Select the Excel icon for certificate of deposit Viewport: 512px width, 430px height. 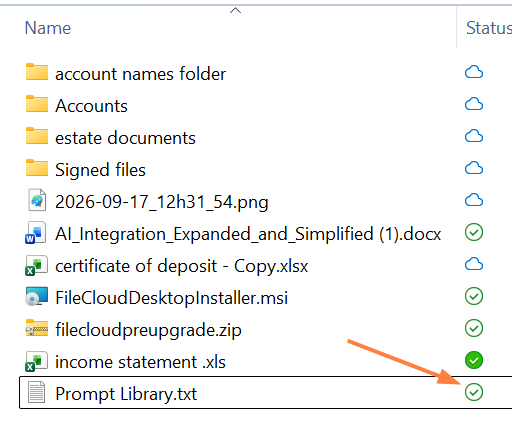click(x=36, y=265)
